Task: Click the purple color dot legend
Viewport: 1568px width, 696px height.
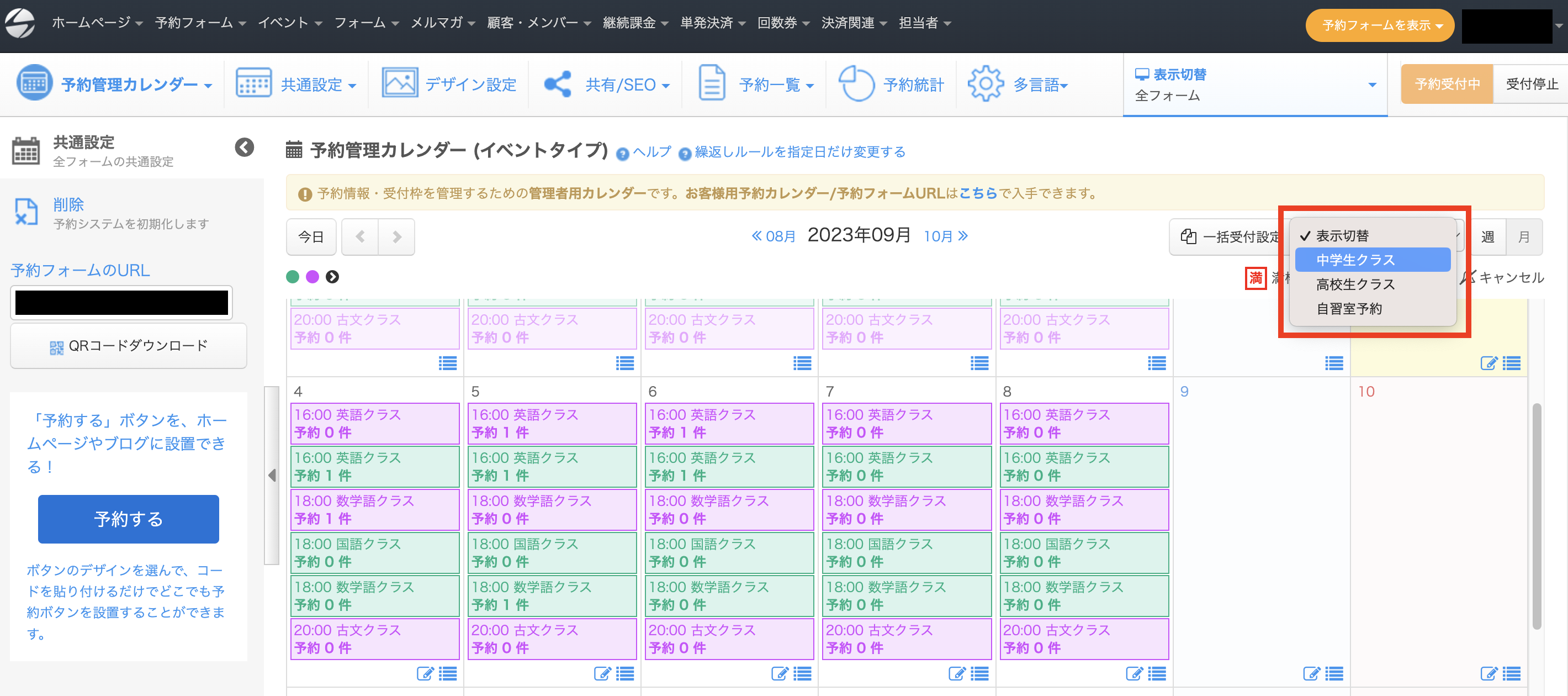Action: pos(312,277)
